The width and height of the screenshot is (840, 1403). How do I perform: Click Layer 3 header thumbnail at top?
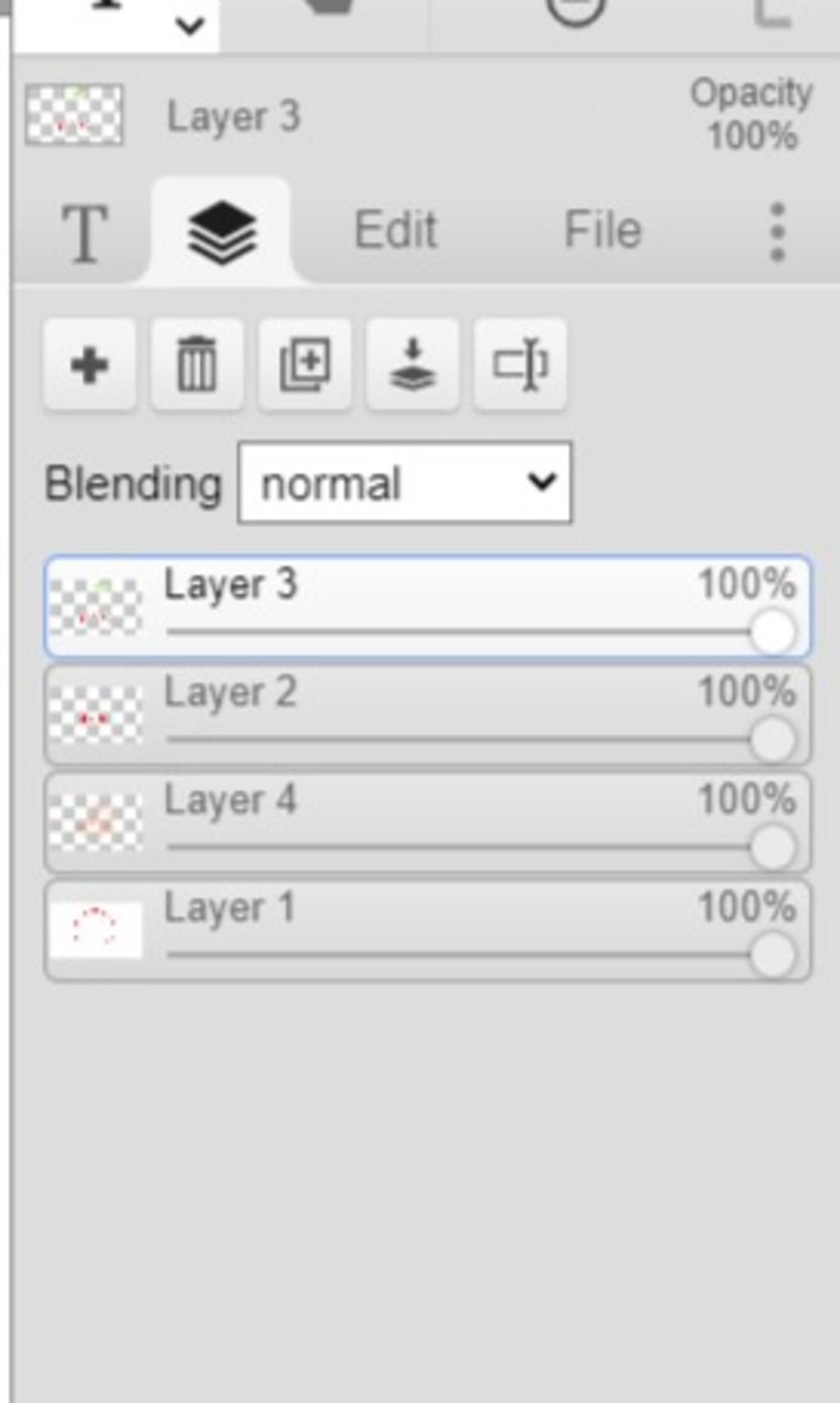point(74,115)
